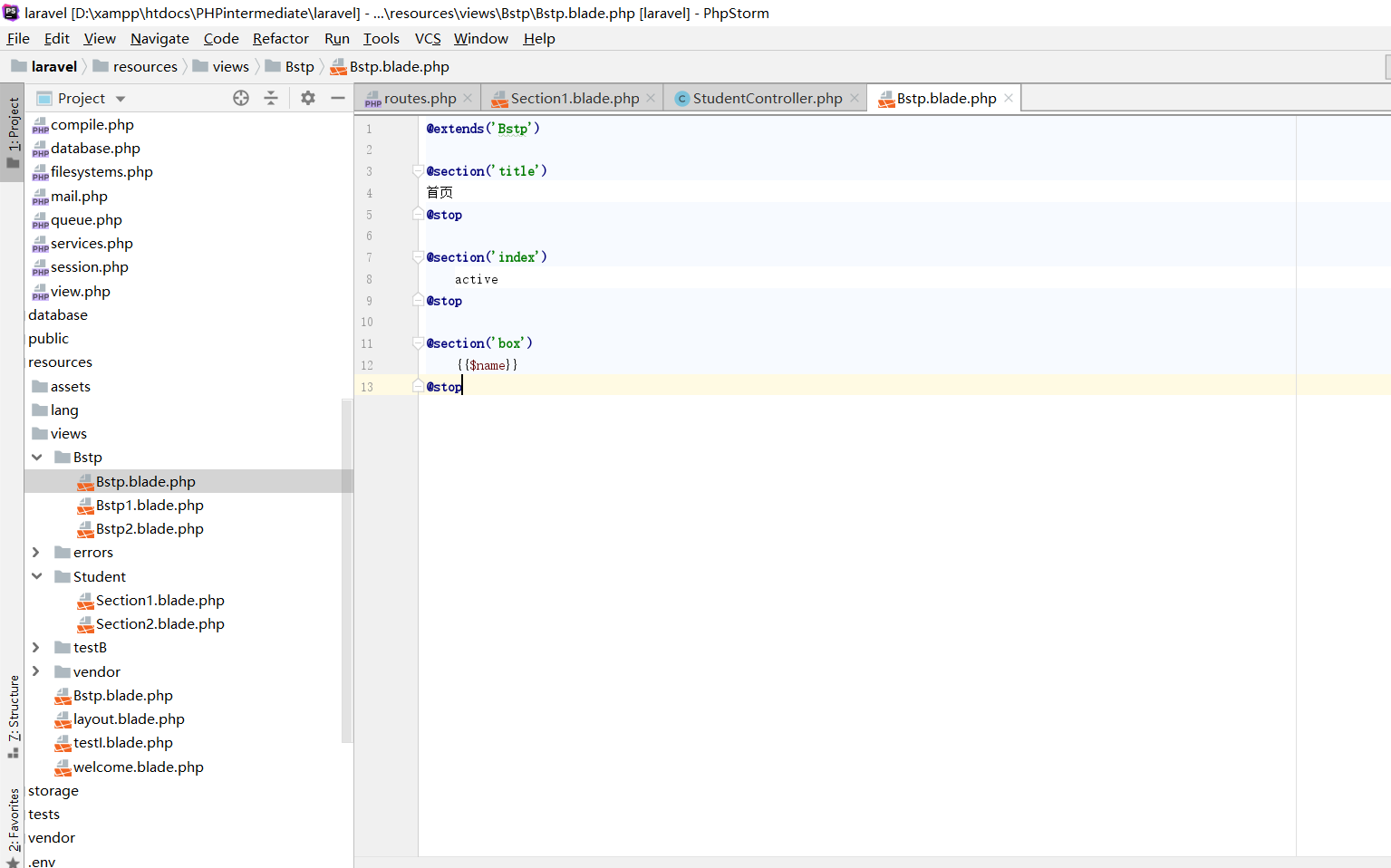Switch to Section1.blade.php tab
The width and height of the screenshot is (1391, 868).
pos(574,98)
